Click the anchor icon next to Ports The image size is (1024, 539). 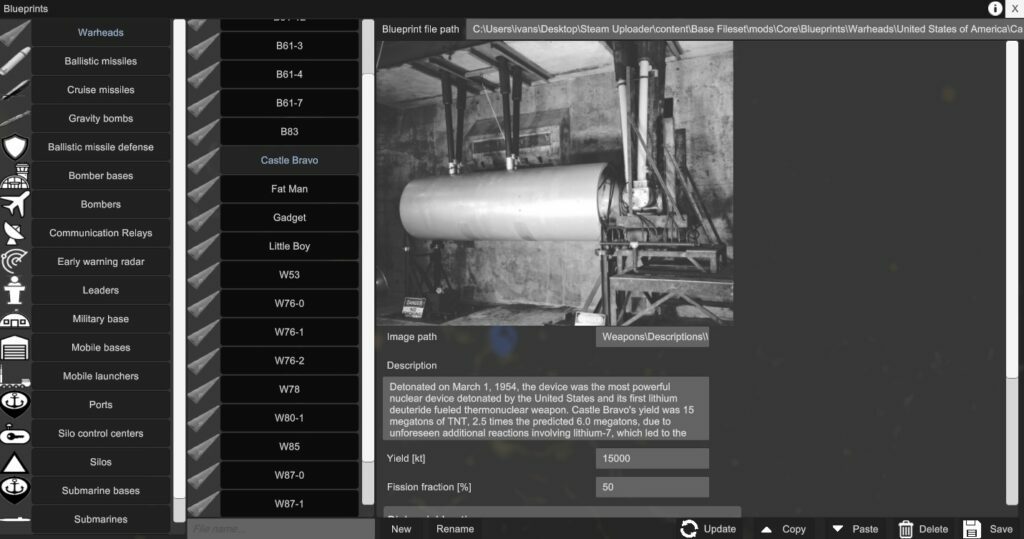15,404
